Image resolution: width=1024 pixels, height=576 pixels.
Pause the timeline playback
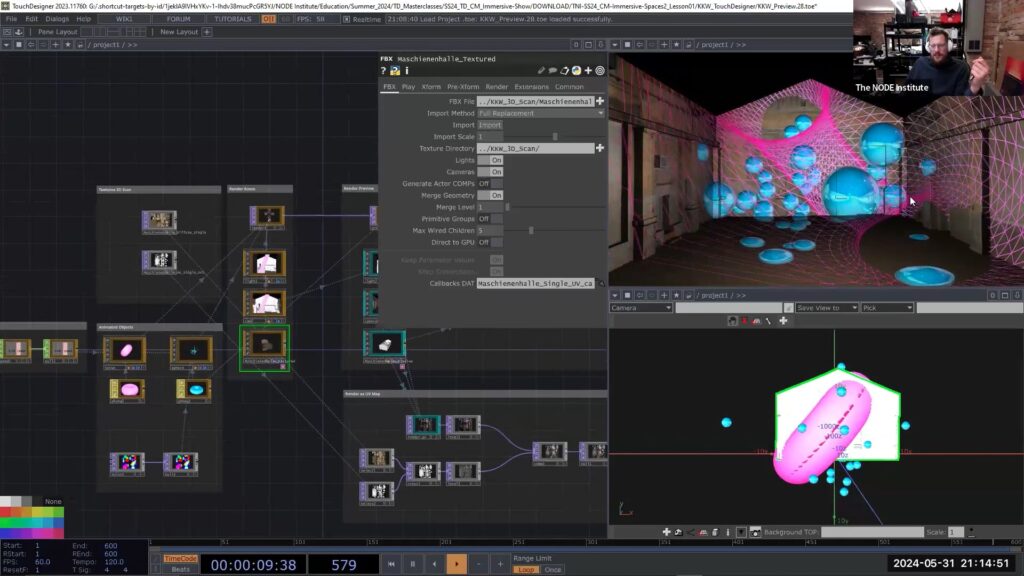(412, 565)
